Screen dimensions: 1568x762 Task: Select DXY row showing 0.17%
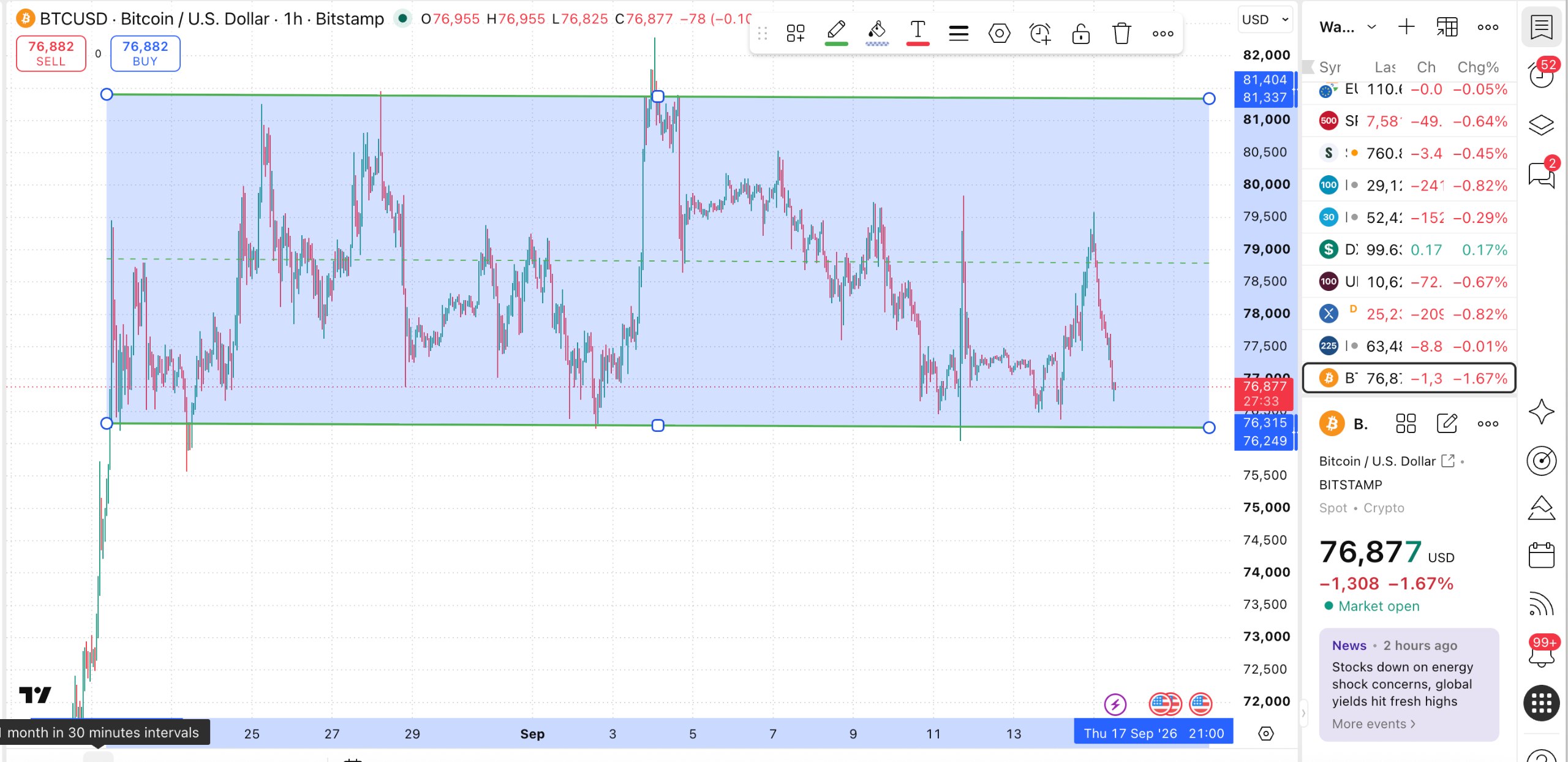1409,249
